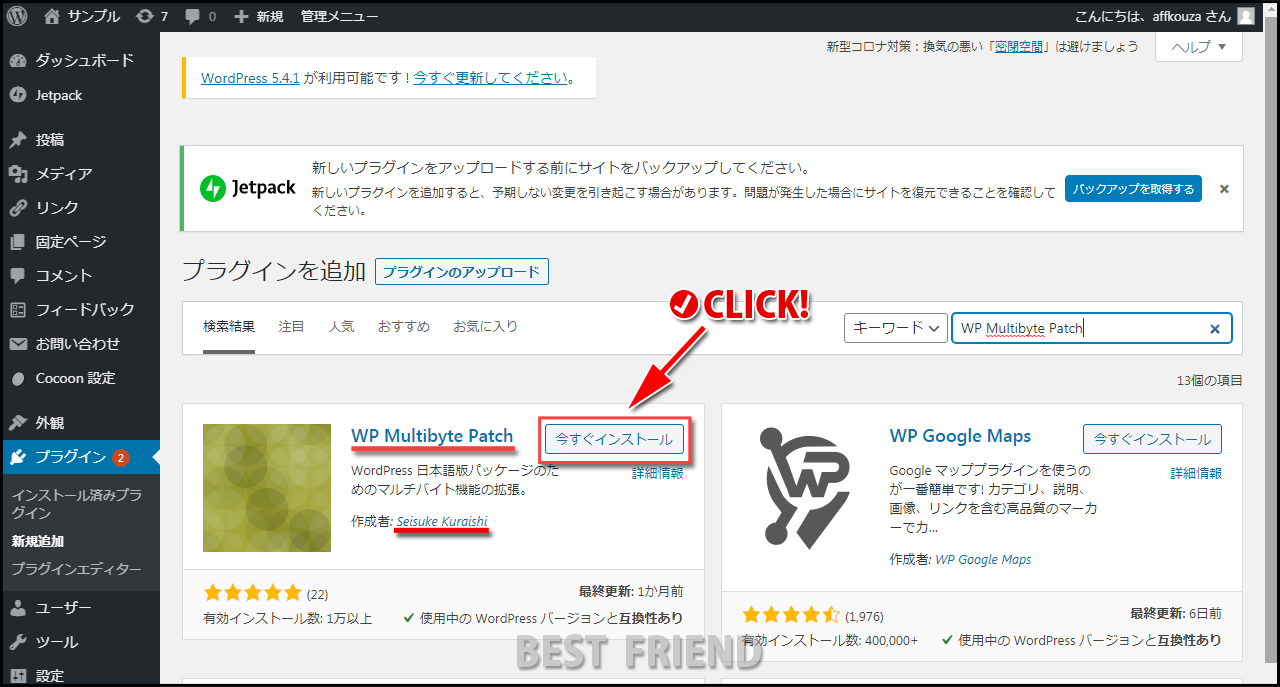Image resolution: width=1280 pixels, height=687 pixels.
Task: Follow the WordPress 5.4.1 link
Action: pos(250,77)
